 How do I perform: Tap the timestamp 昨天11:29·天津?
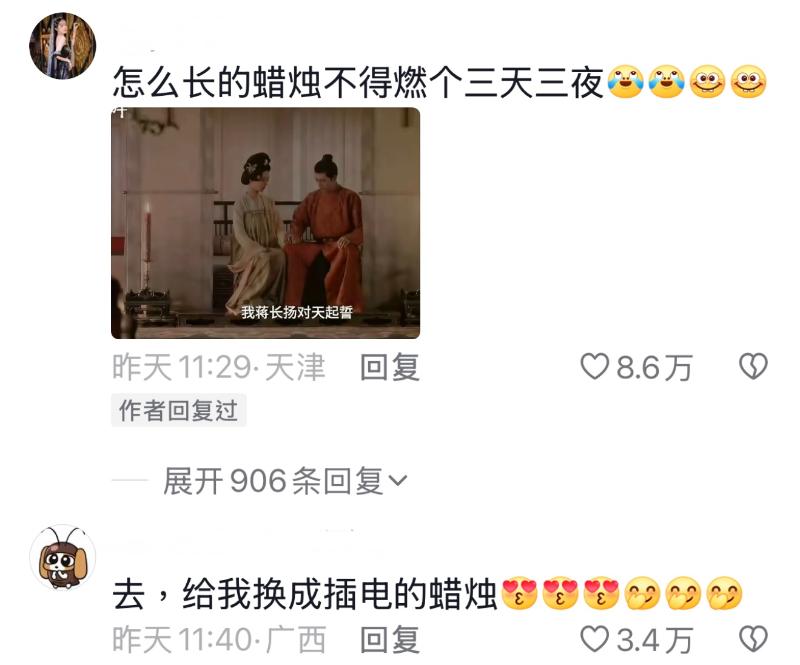[219, 367]
